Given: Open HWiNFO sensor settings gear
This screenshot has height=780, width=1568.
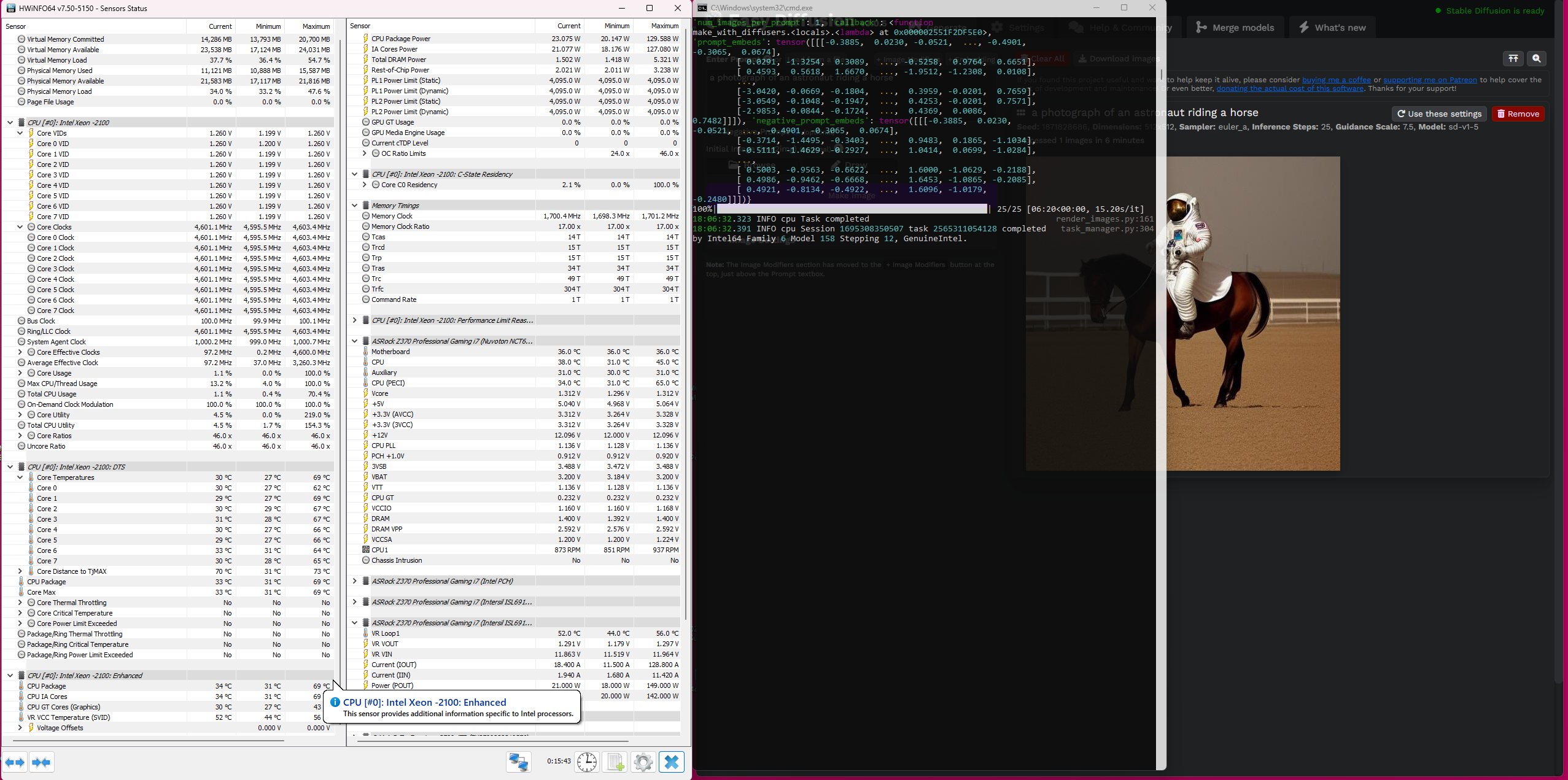Looking at the screenshot, I should click(x=643, y=762).
